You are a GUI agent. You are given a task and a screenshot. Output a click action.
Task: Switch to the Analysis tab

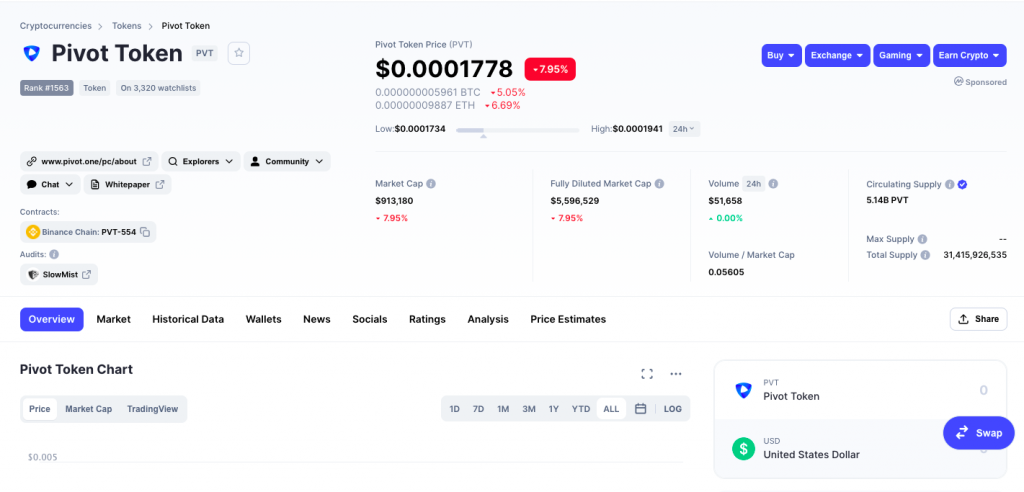[488, 320]
